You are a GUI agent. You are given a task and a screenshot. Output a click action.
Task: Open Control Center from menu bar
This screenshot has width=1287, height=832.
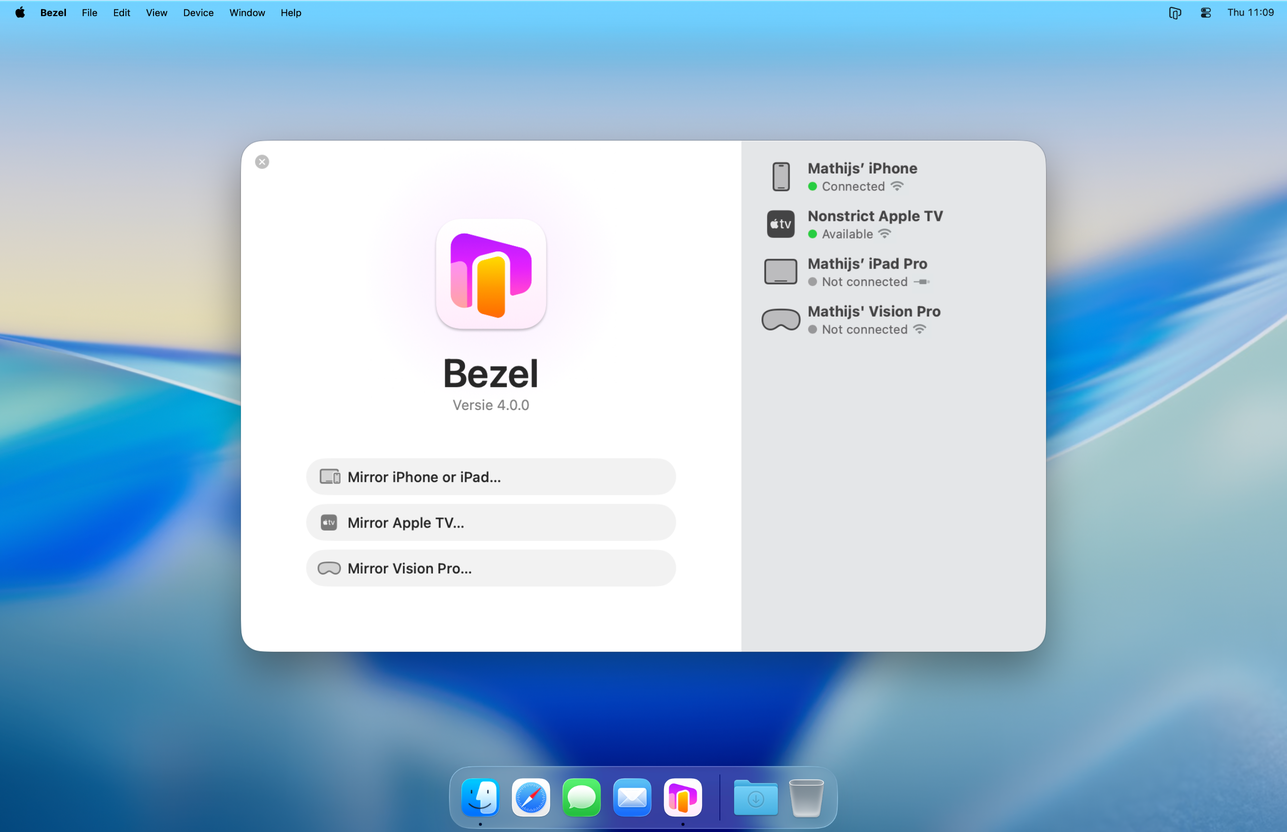coord(1205,13)
